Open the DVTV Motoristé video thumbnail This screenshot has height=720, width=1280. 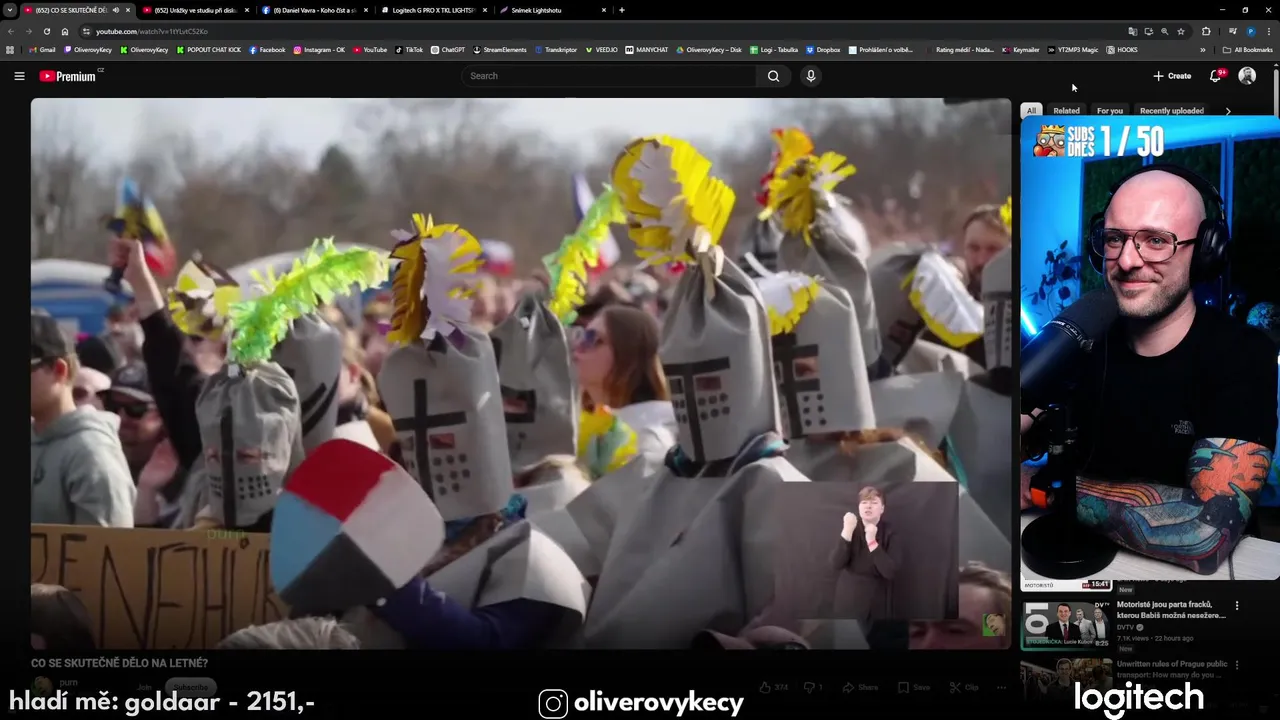click(x=1066, y=624)
